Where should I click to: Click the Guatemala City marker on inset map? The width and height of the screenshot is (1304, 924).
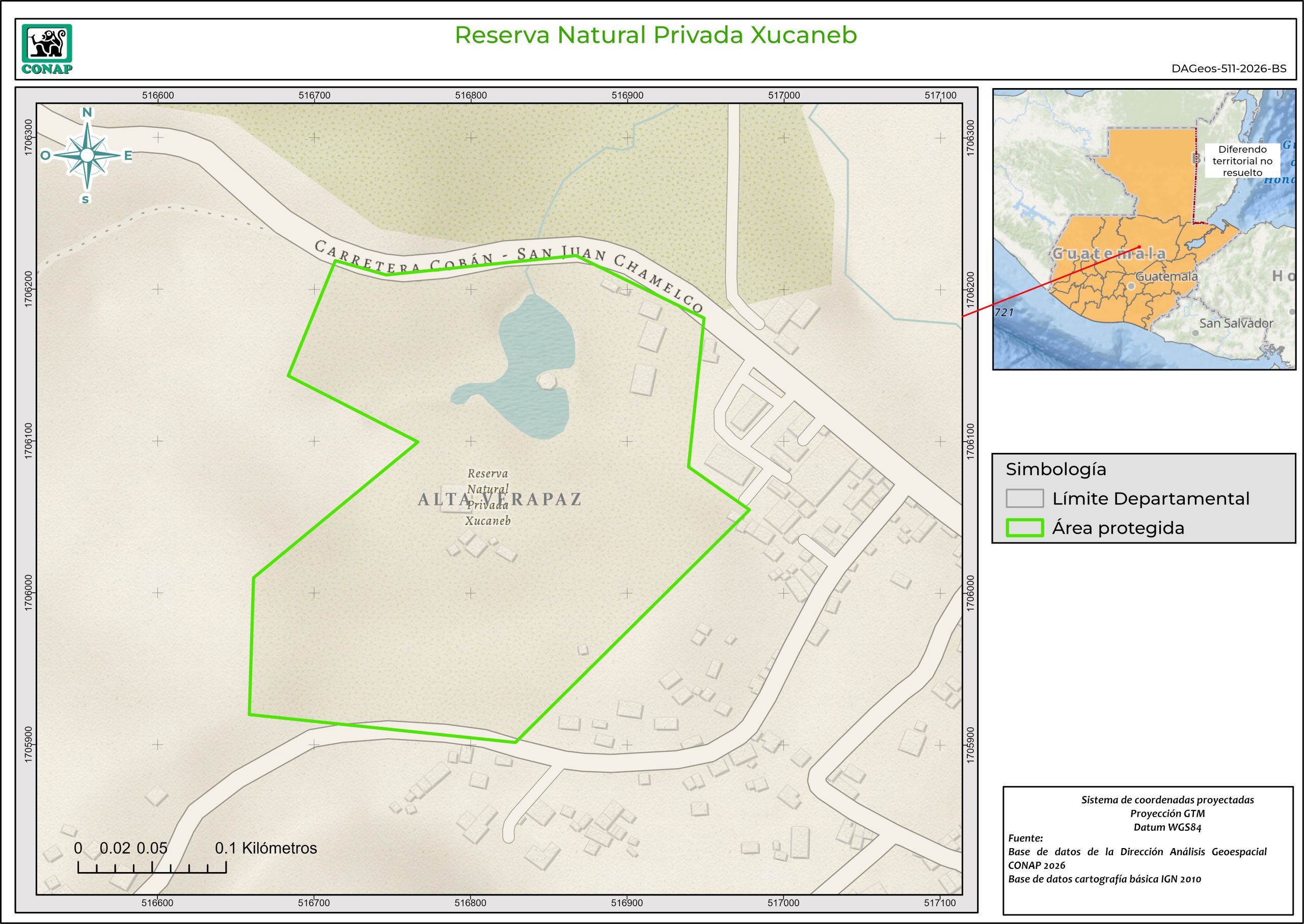[1132, 286]
